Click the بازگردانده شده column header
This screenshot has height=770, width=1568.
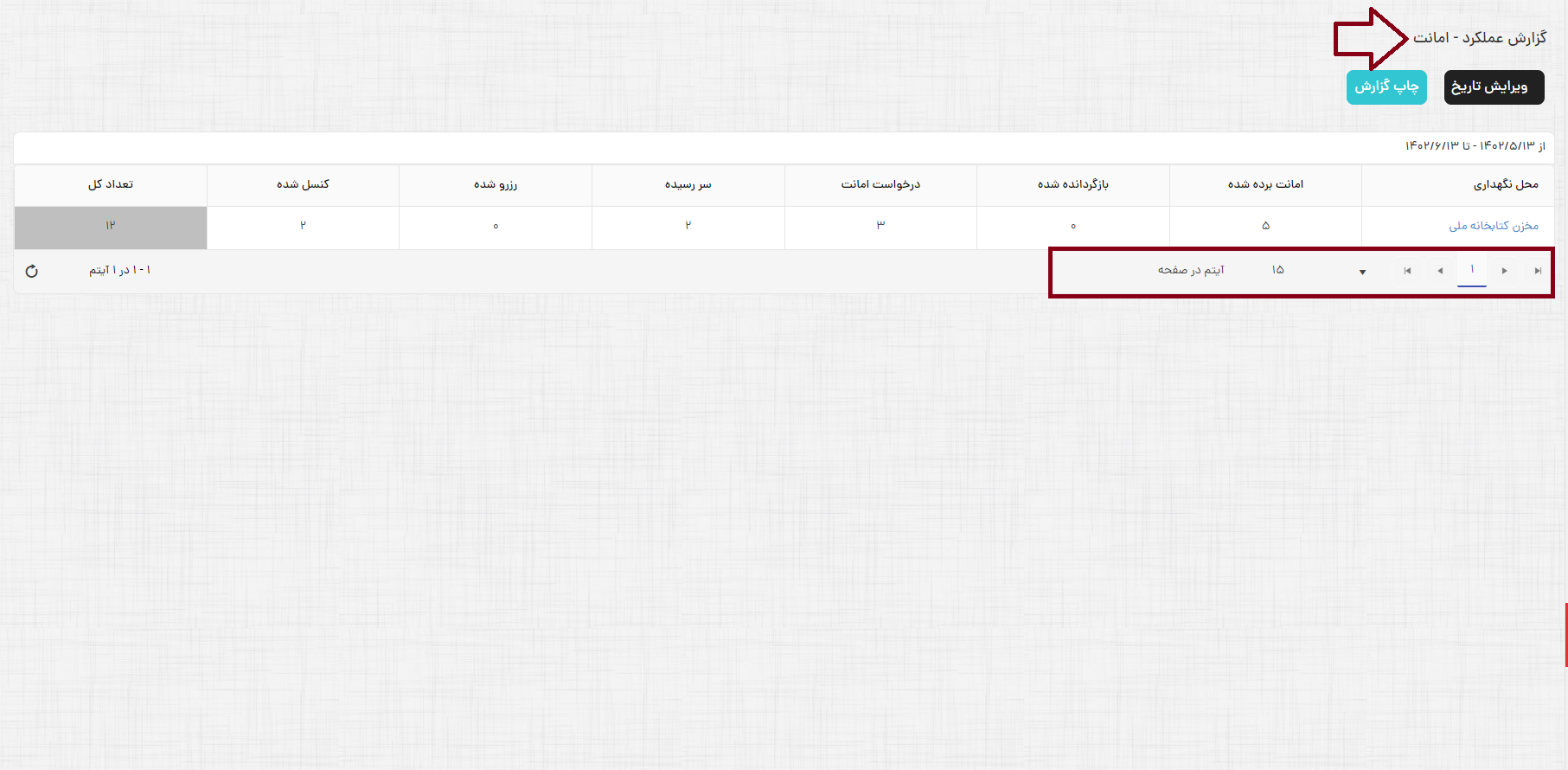tap(1072, 184)
